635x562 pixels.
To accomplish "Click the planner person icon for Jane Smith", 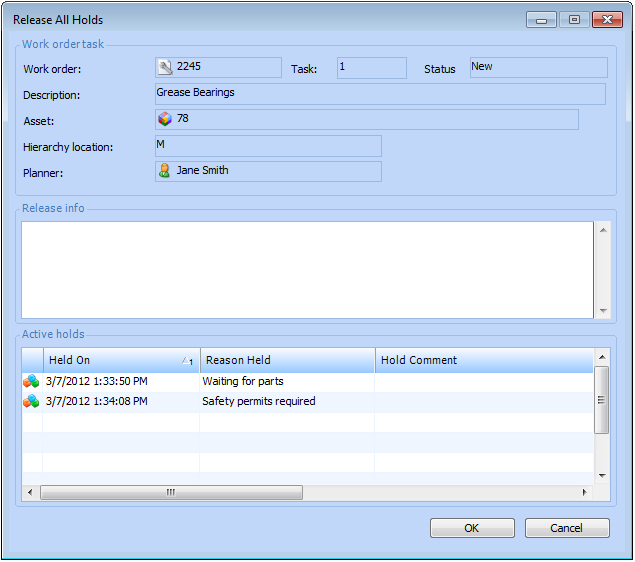I will (165, 172).
